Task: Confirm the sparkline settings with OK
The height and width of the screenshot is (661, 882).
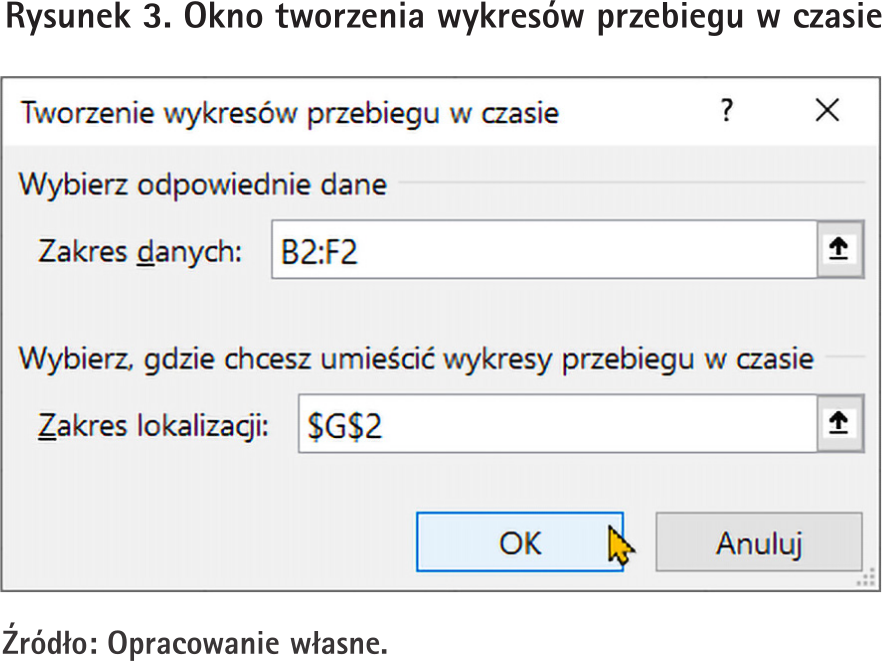Action: (x=520, y=542)
